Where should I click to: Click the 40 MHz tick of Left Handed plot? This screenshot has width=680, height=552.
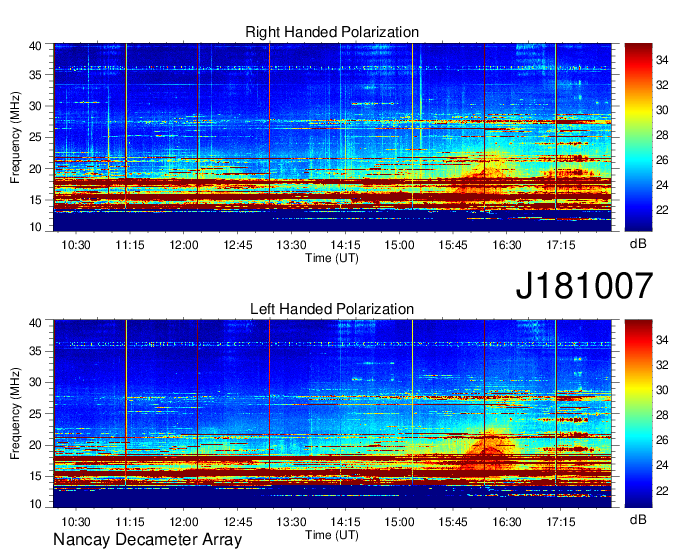tap(35, 323)
